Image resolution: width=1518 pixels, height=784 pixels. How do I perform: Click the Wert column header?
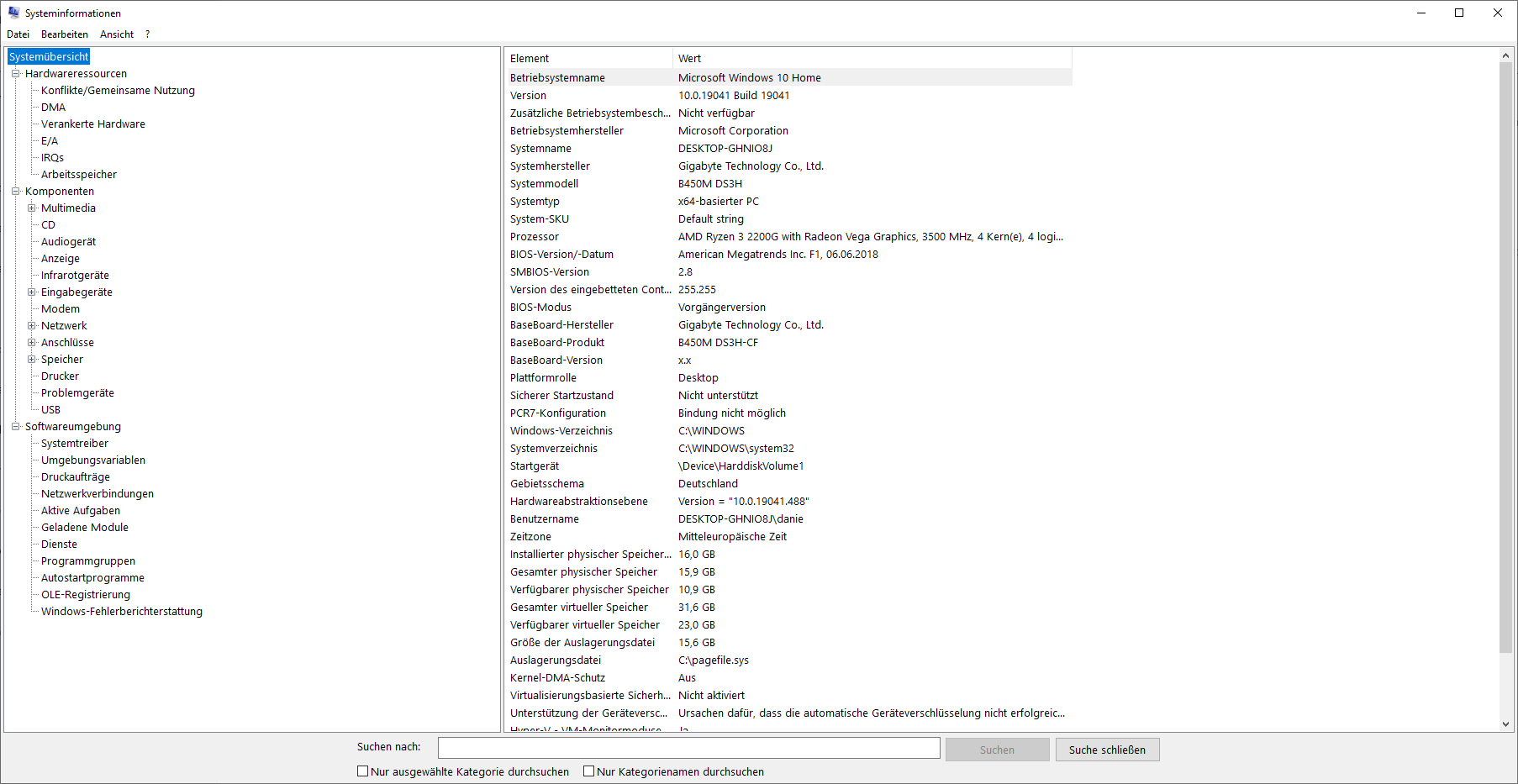click(872, 58)
